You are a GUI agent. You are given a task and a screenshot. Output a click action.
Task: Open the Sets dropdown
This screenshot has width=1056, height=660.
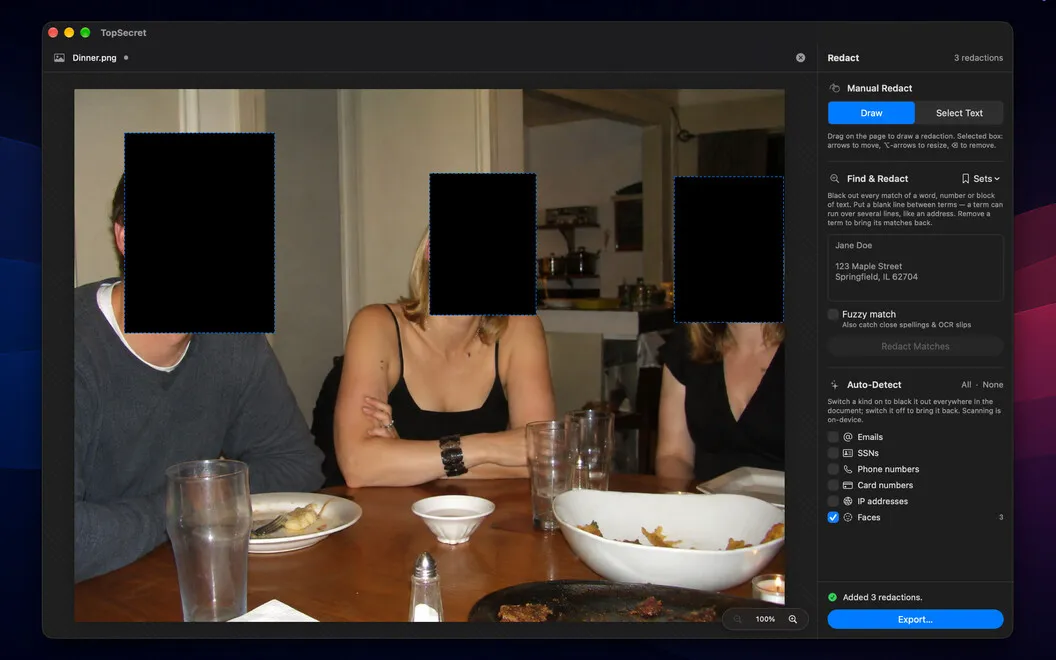click(x=981, y=178)
